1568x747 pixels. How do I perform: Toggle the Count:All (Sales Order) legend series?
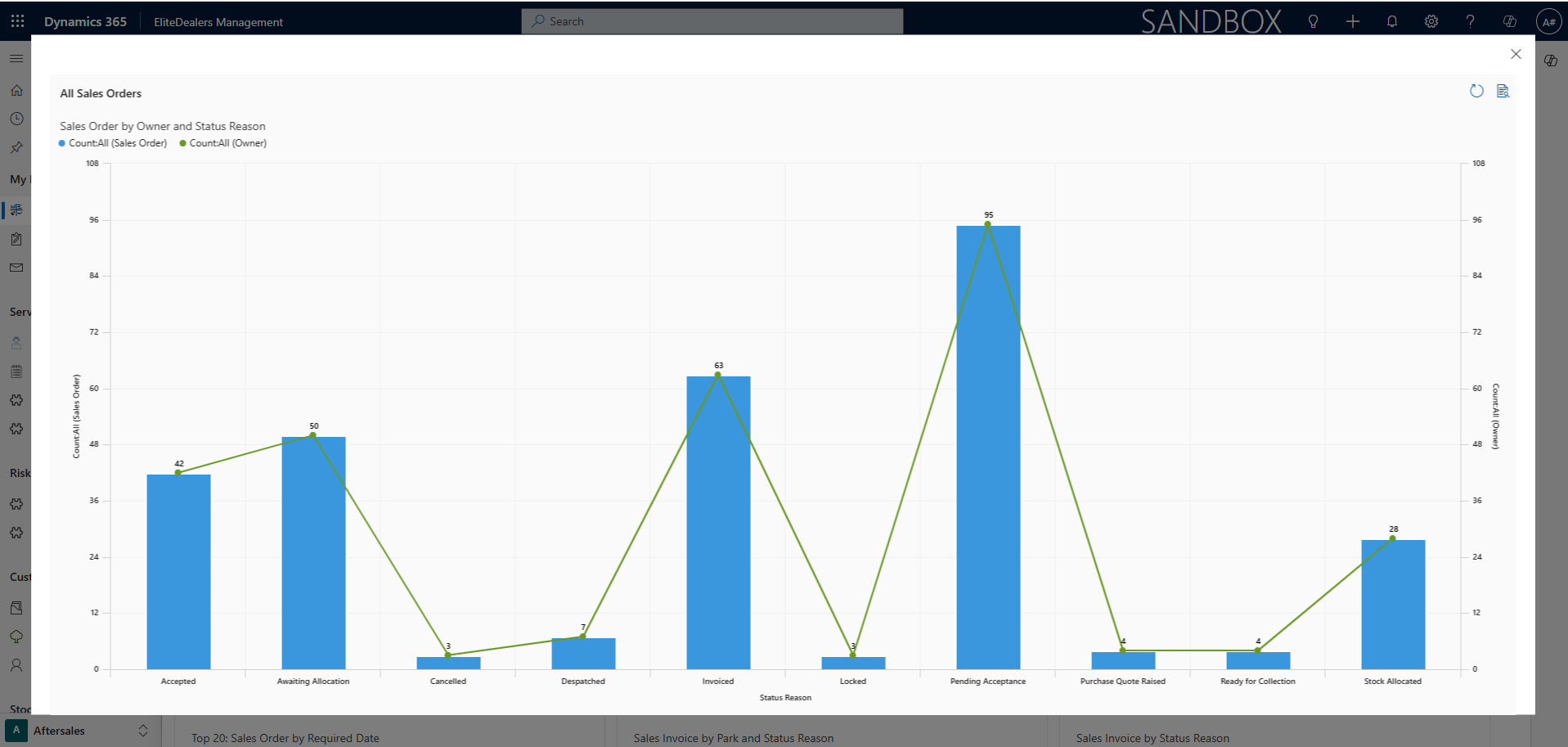coord(113,143)
